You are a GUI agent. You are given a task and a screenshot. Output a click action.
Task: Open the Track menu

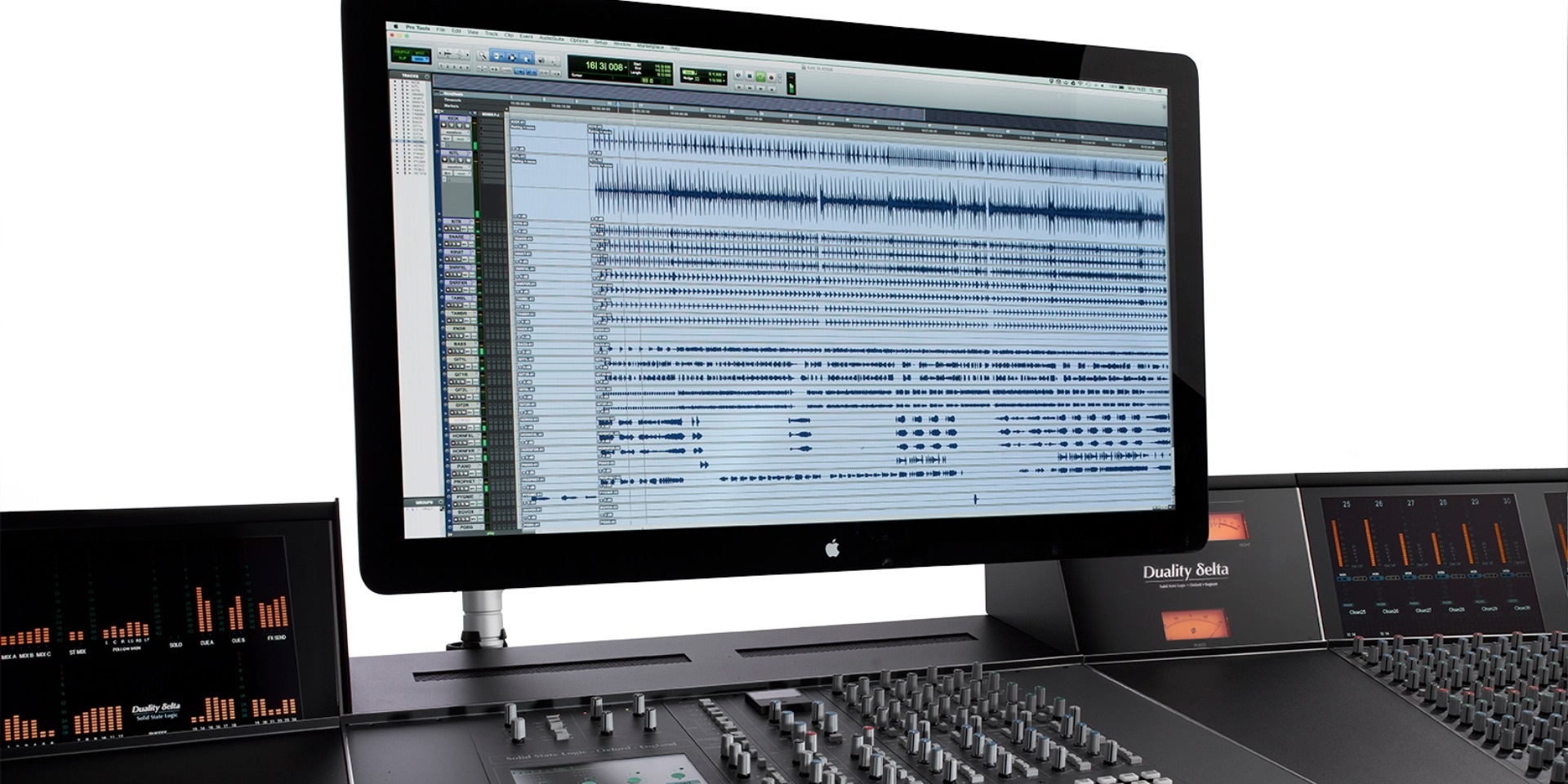[x=492, y=33]
